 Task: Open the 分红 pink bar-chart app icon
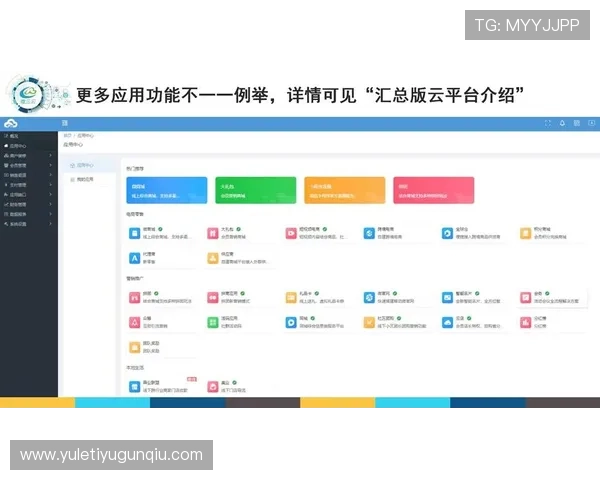click(x=525, y=322)
